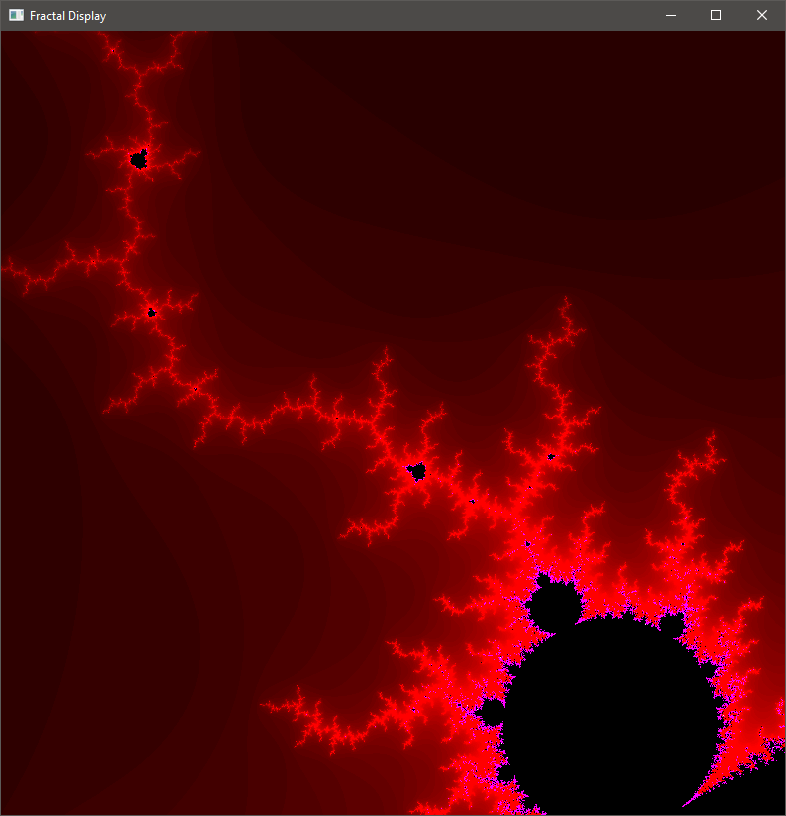Click the 'Fractal Display' title text
The height and width of the screenshot is (816, 786).
(x=68, y=16)
